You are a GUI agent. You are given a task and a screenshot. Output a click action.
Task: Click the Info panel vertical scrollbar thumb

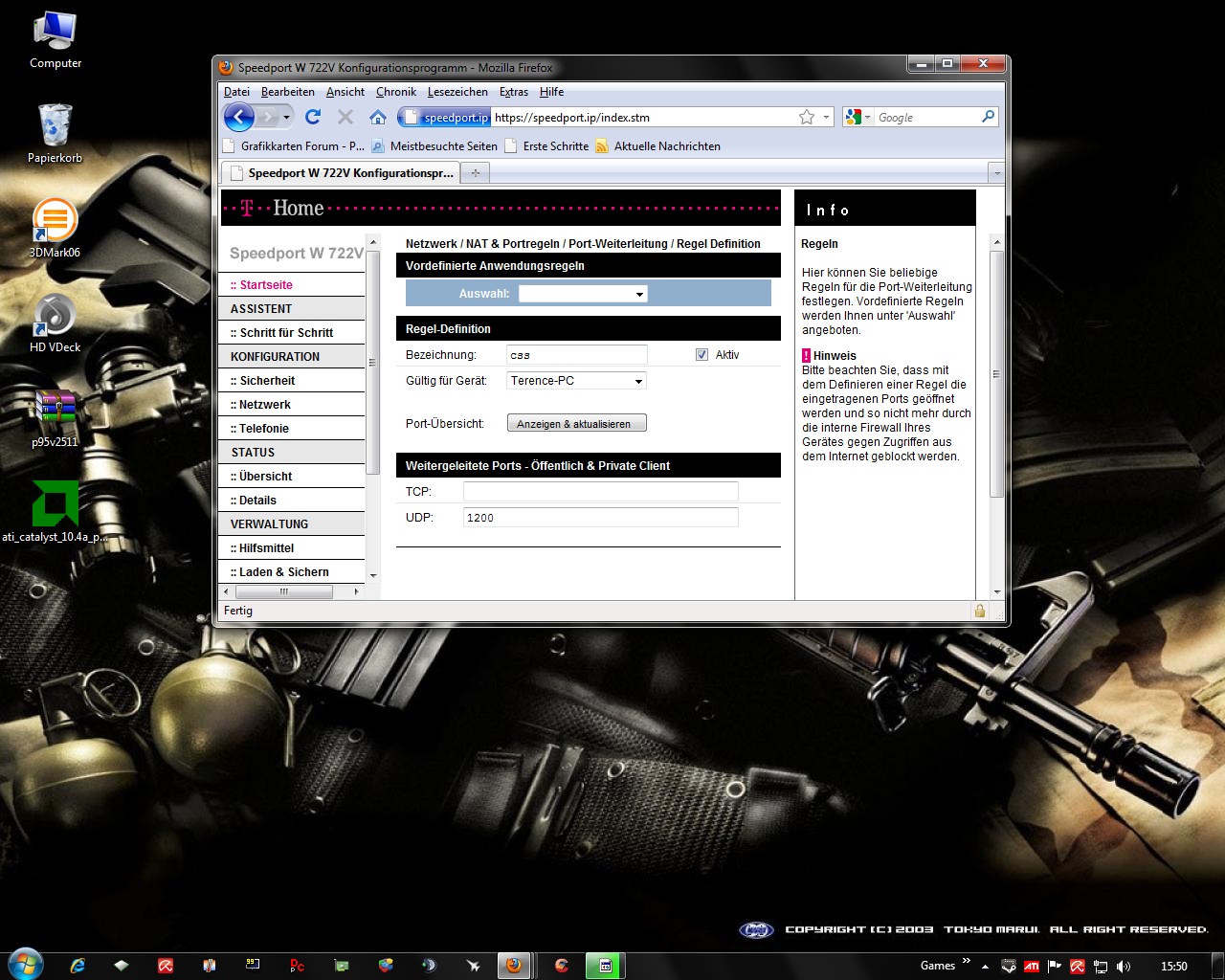click(x=996, y=374)
